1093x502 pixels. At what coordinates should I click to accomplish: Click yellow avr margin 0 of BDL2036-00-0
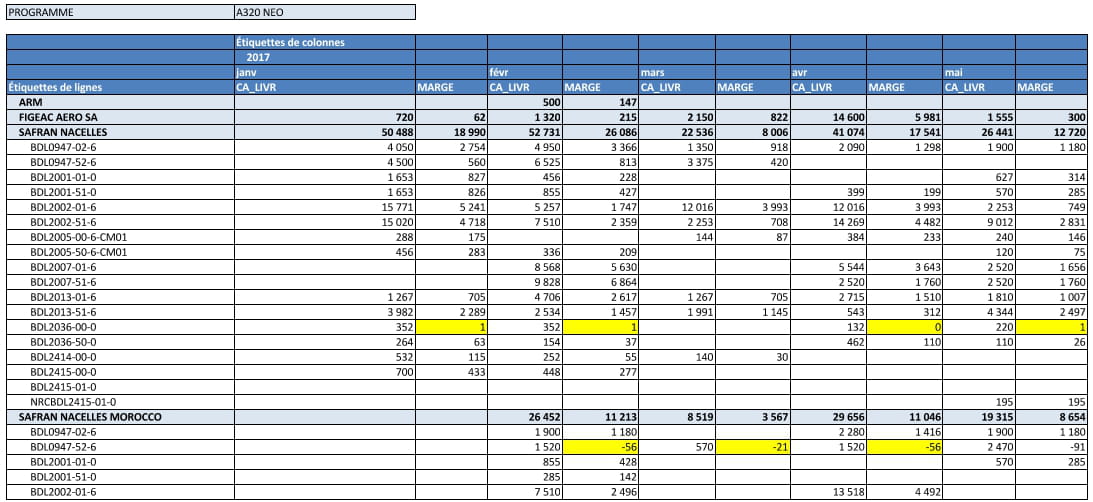pos(904,326)
